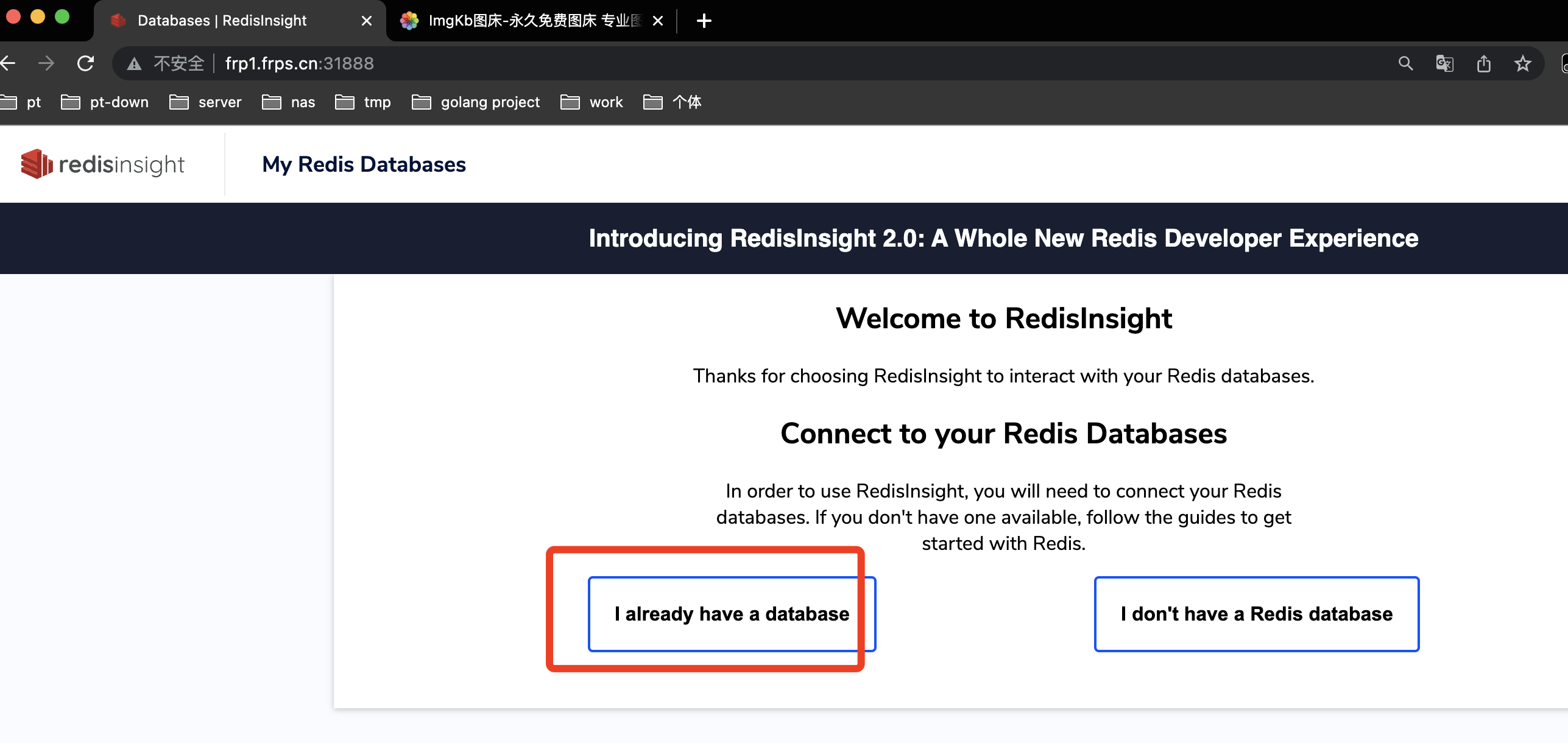Click the Connect to your Redis Databases heading
This screenshot has width=1568, height=743.
pos(1004,434)
